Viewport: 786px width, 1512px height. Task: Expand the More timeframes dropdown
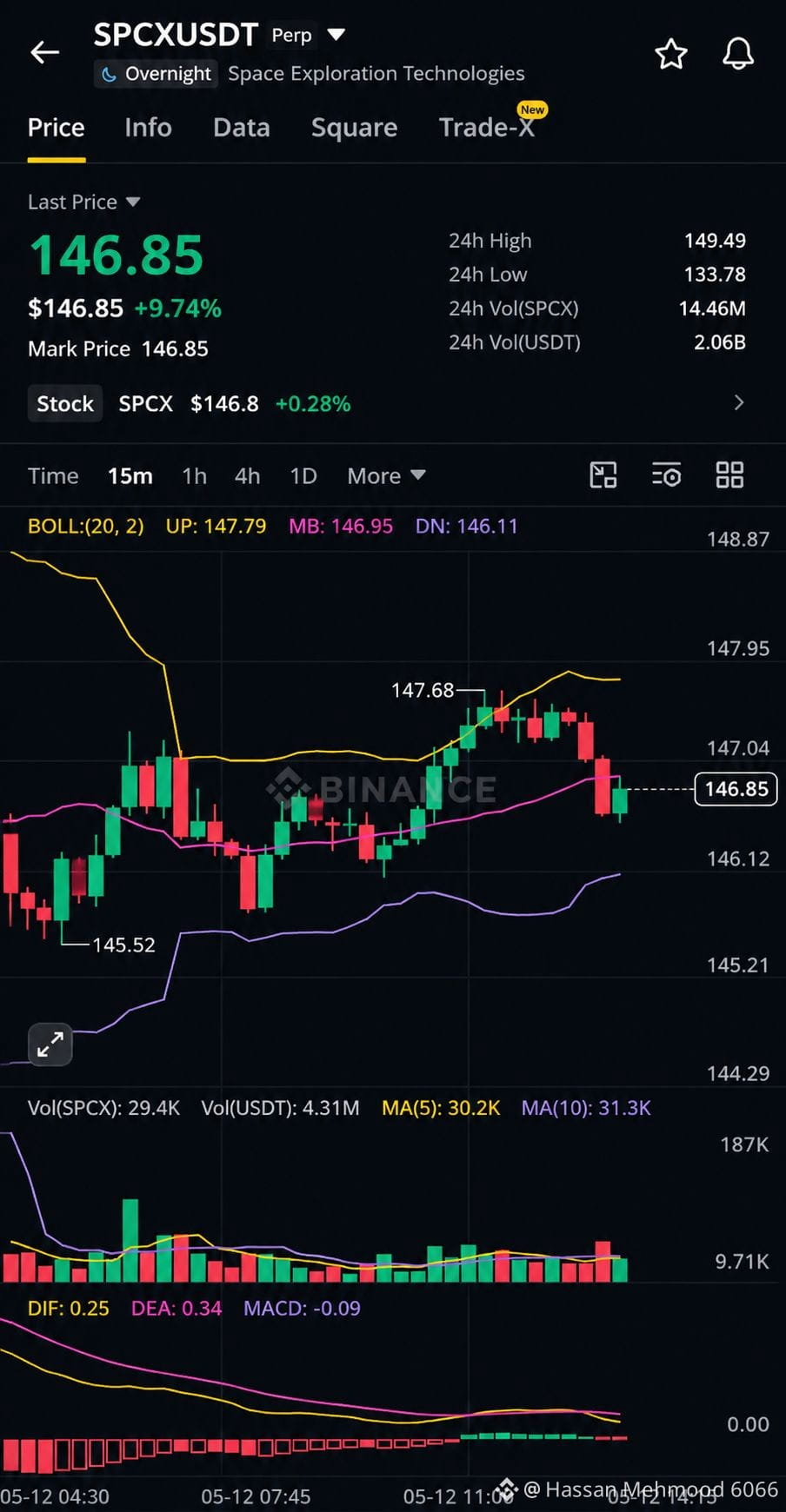click(386, 476)
